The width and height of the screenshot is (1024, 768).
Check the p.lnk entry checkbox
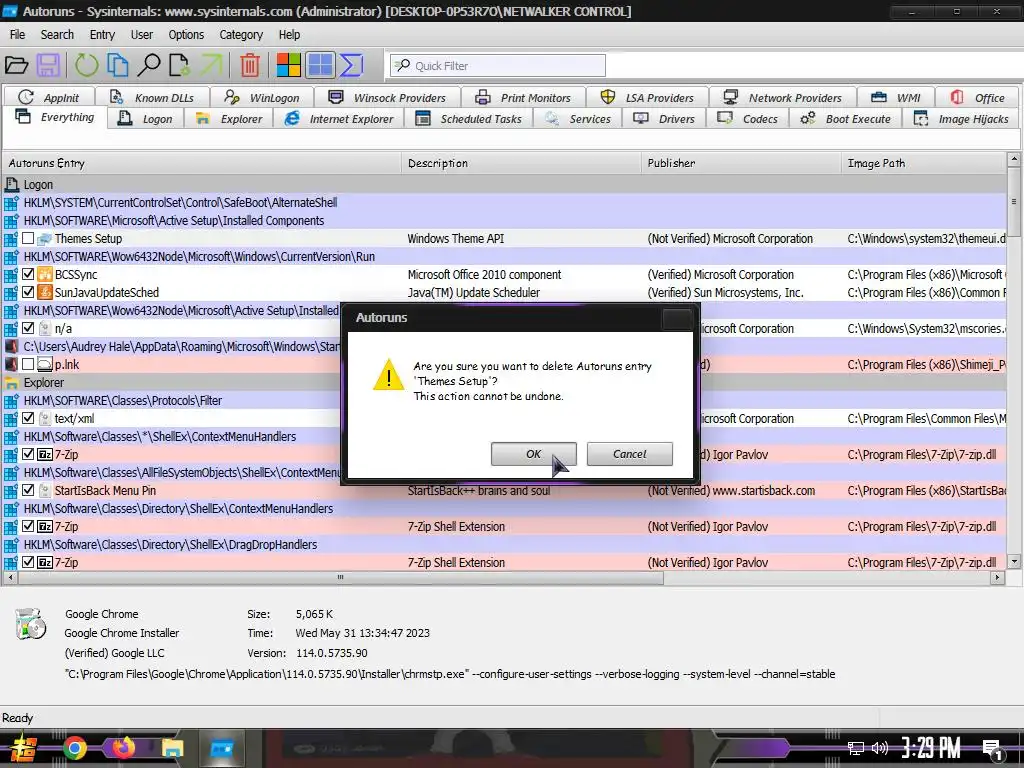[28, 364]
